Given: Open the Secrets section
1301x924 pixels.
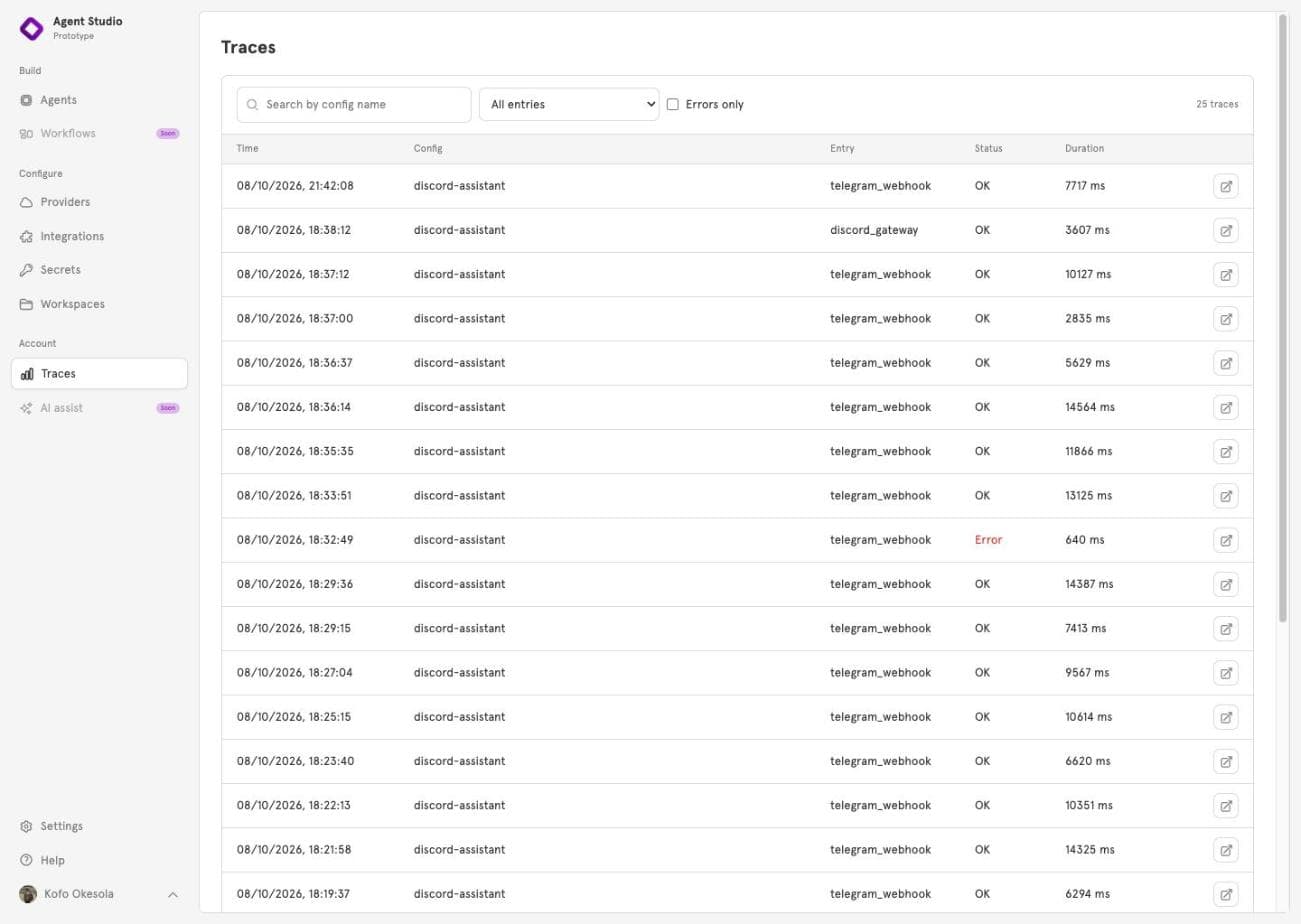Looking at the screenshot, I should [99, 270].
